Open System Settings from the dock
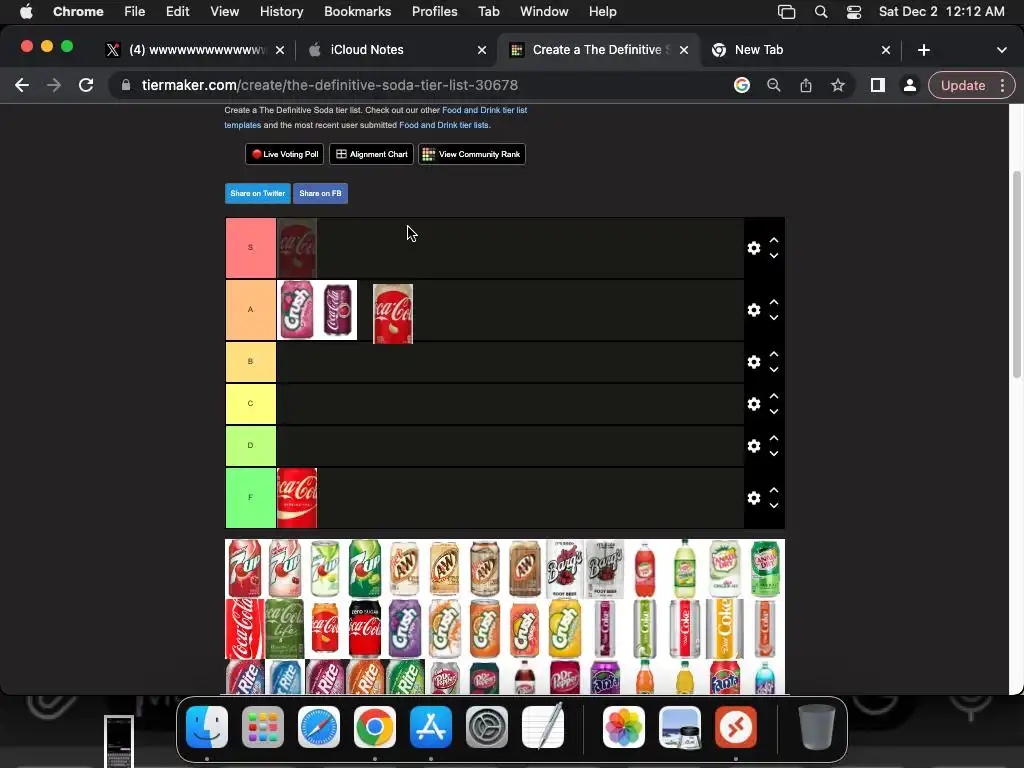The width and height of the screenshot is (1024, 768). (x=487, y=727)
